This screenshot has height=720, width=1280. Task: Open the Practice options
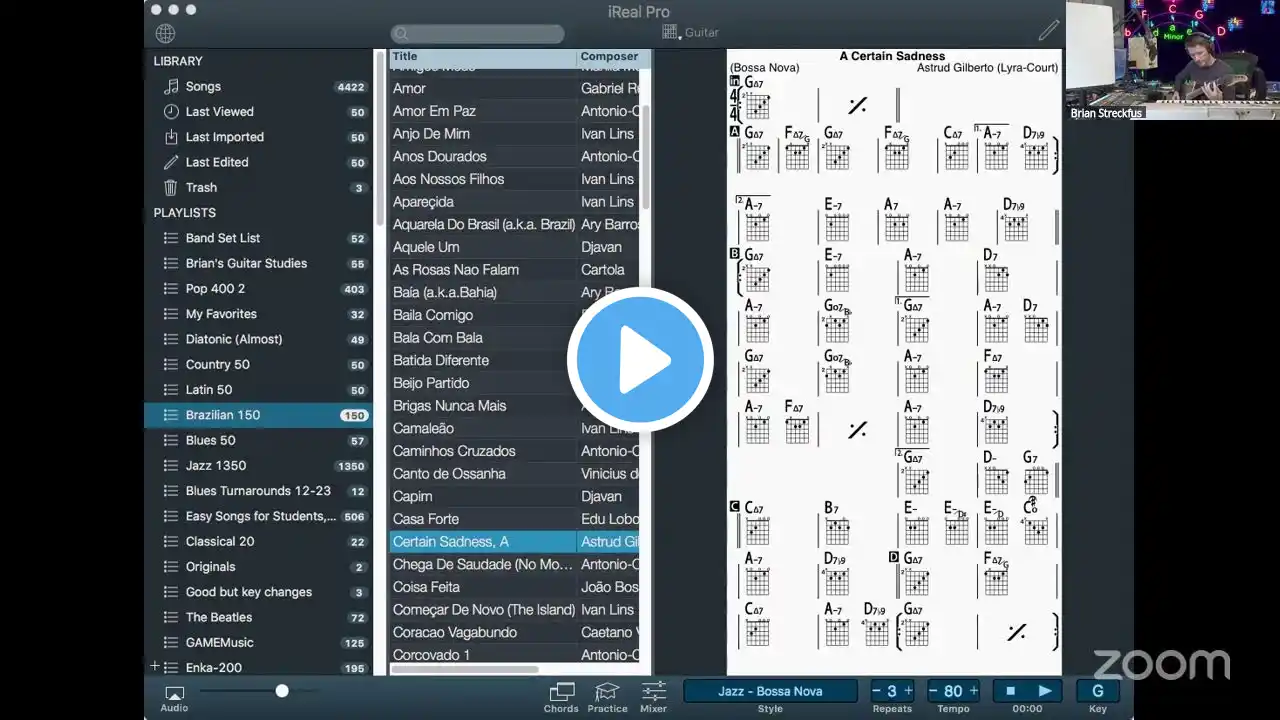coord(607,696)
